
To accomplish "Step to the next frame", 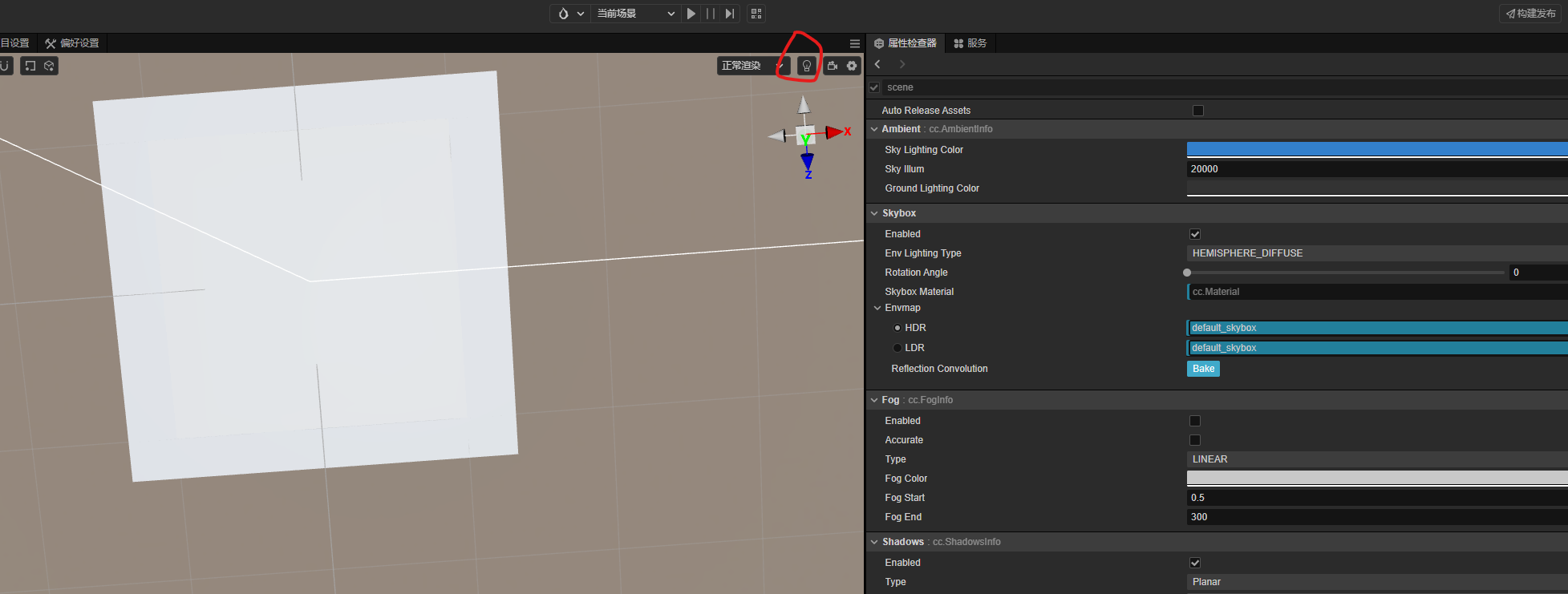I will click(x=729, y=14).
